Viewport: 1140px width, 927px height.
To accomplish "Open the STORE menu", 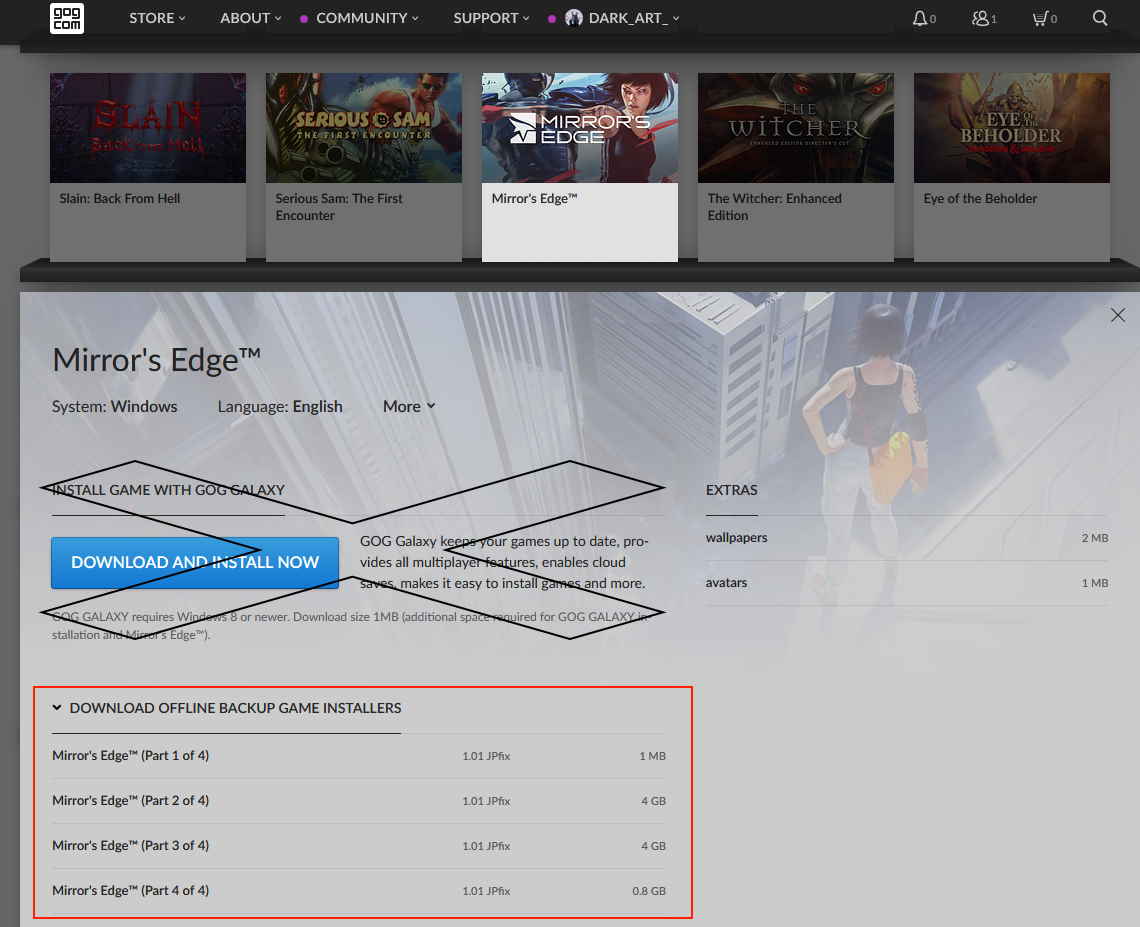I will [x=157, y=18].
